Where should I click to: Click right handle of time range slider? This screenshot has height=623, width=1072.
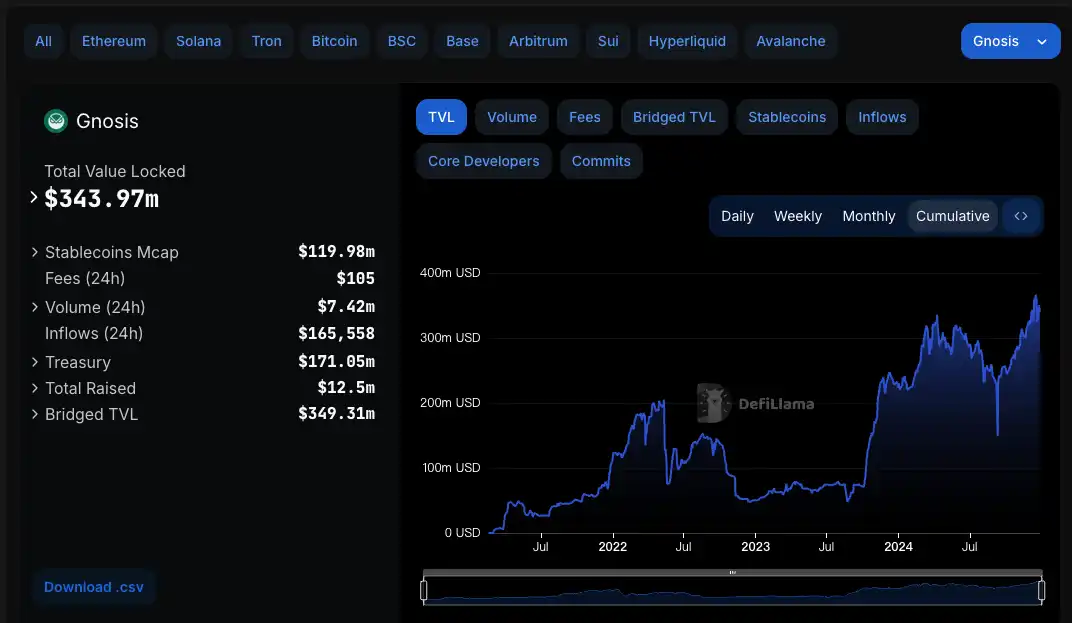[x=1041, y=590]
